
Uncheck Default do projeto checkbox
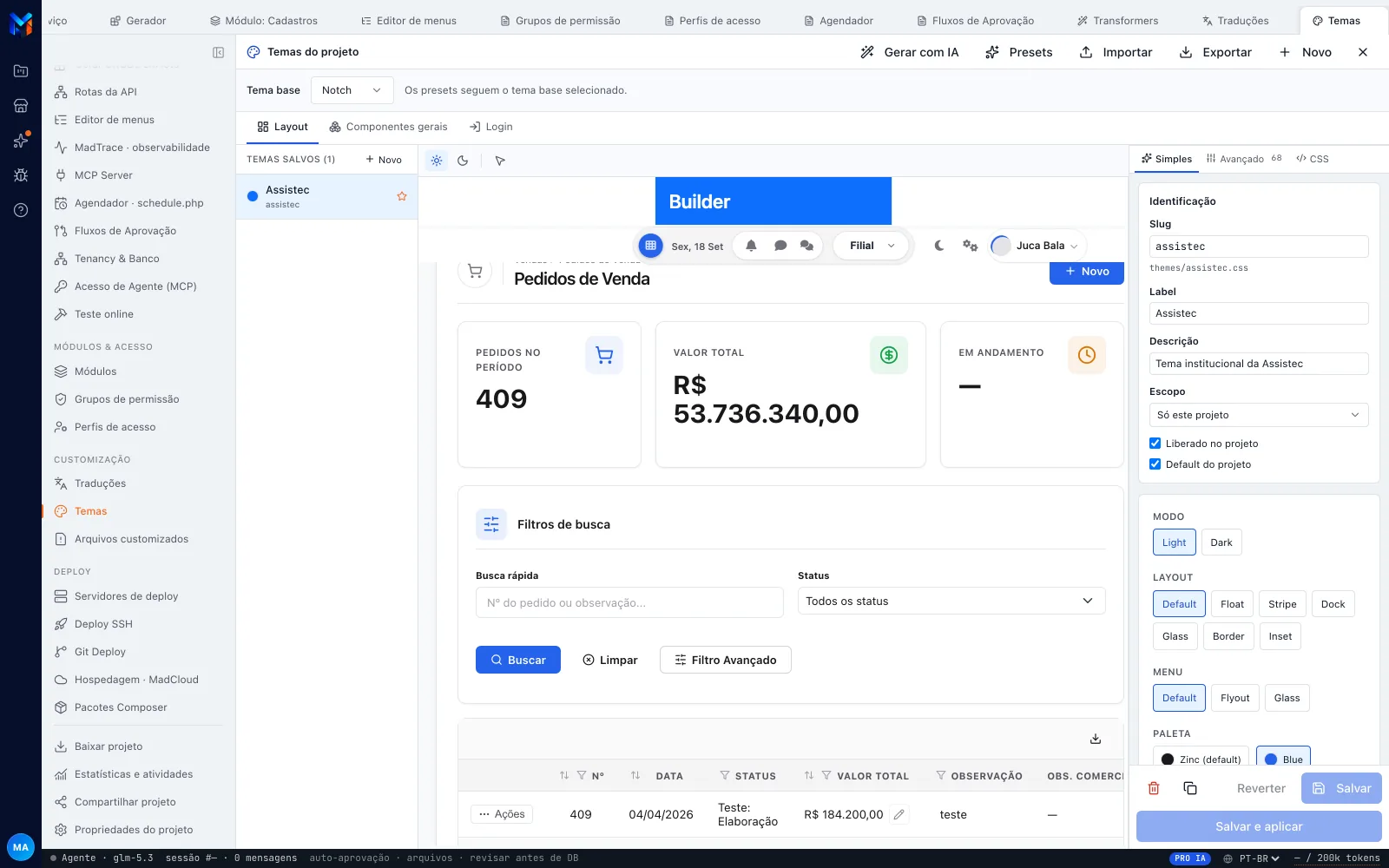(x=1155, y=464)
